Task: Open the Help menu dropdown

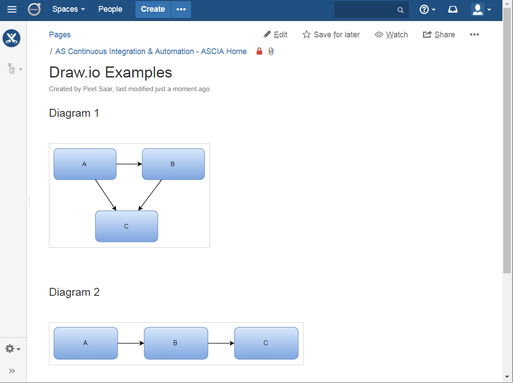Action: point(427,9)
